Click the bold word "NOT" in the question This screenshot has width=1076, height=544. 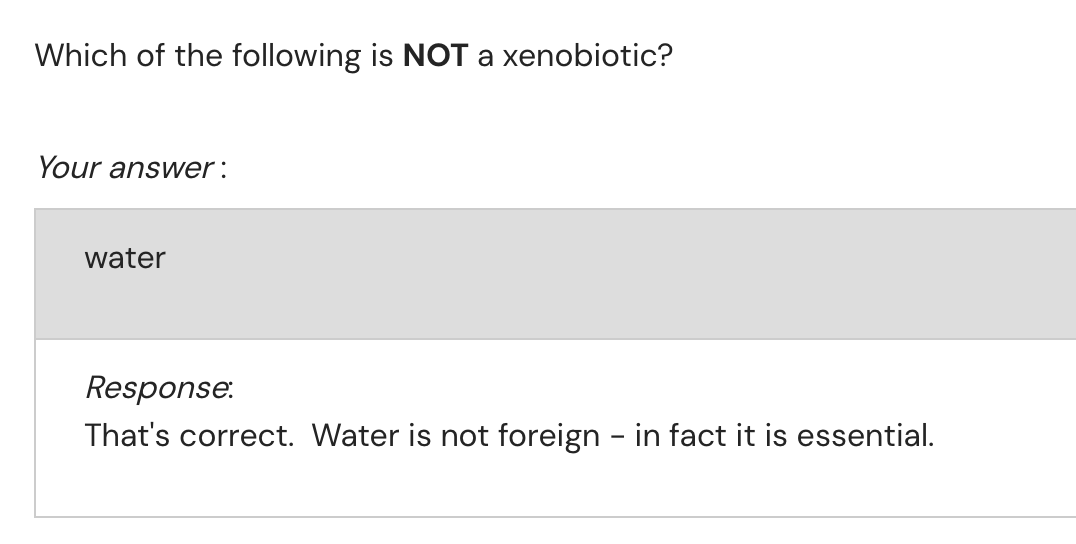tap(435, 55)
